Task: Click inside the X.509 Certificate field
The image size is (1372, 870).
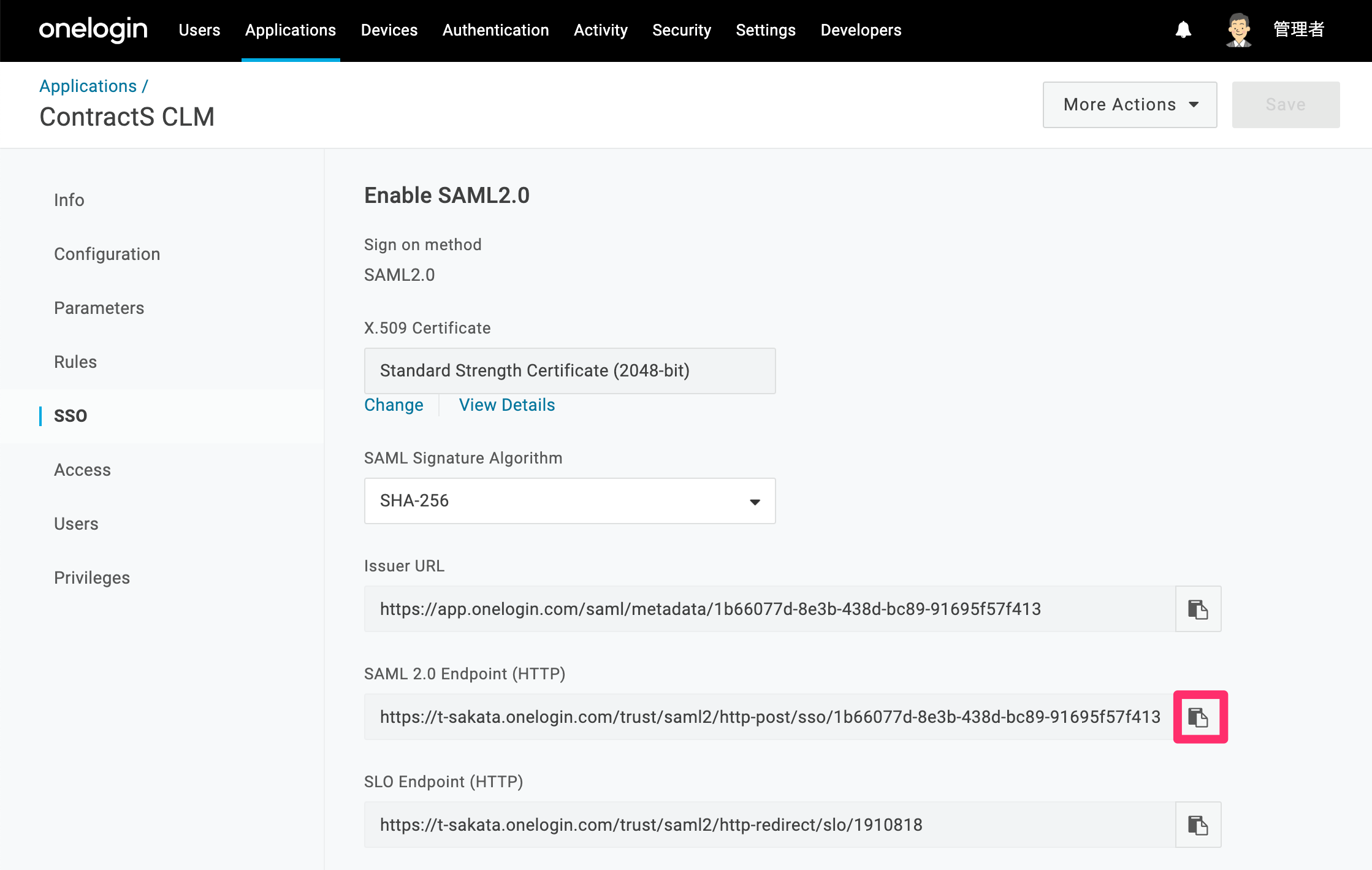Action: coord(570,371)
